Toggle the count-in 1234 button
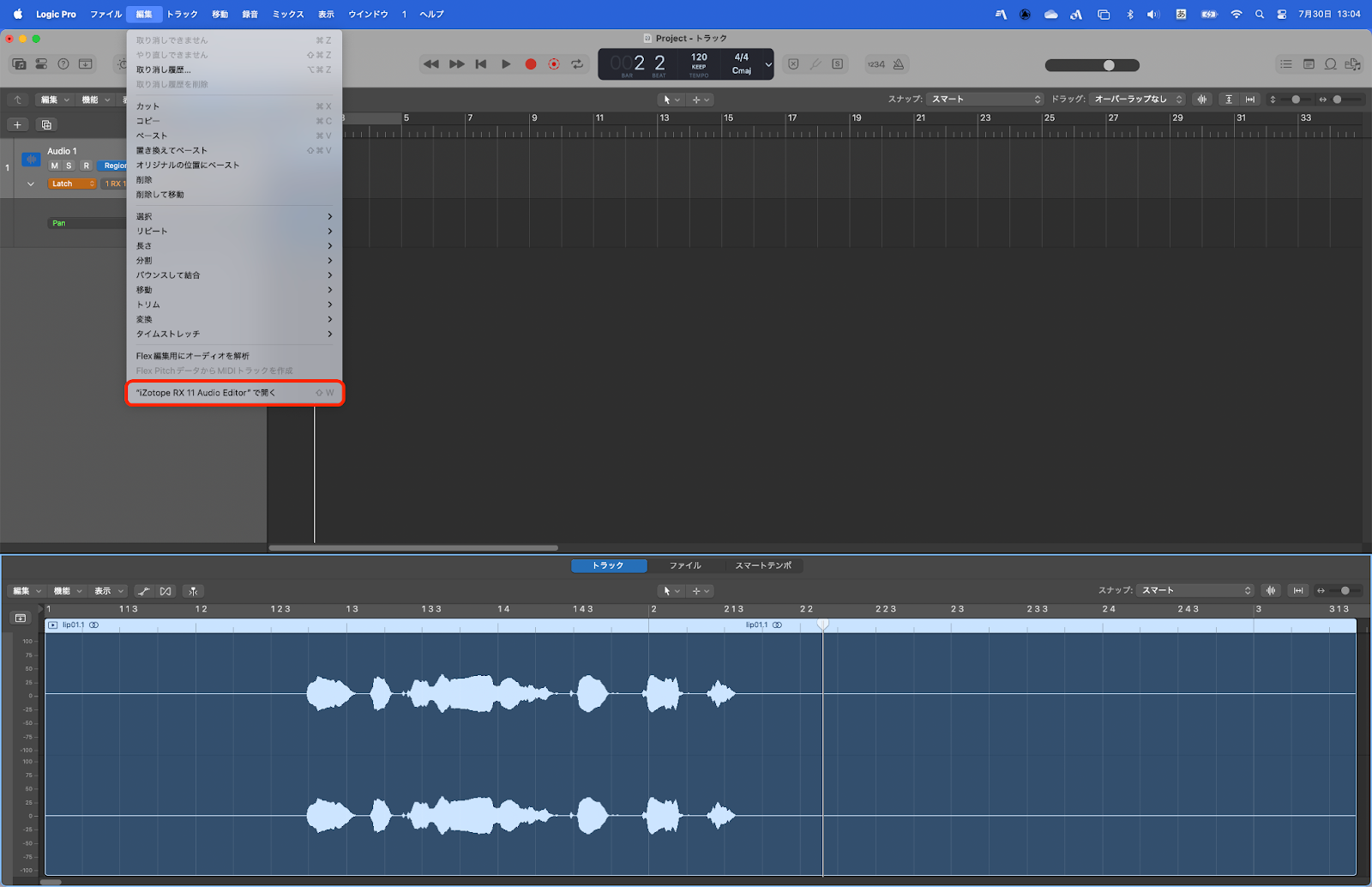Image resolution: width=1372 pixels, height=887 pixels. click(x=876, y=64)
